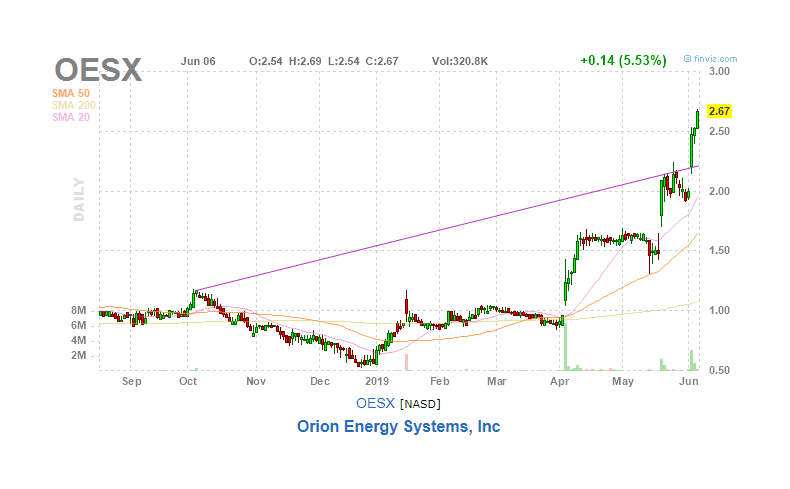Open the OESX ticker link below chart

(375, 403)
